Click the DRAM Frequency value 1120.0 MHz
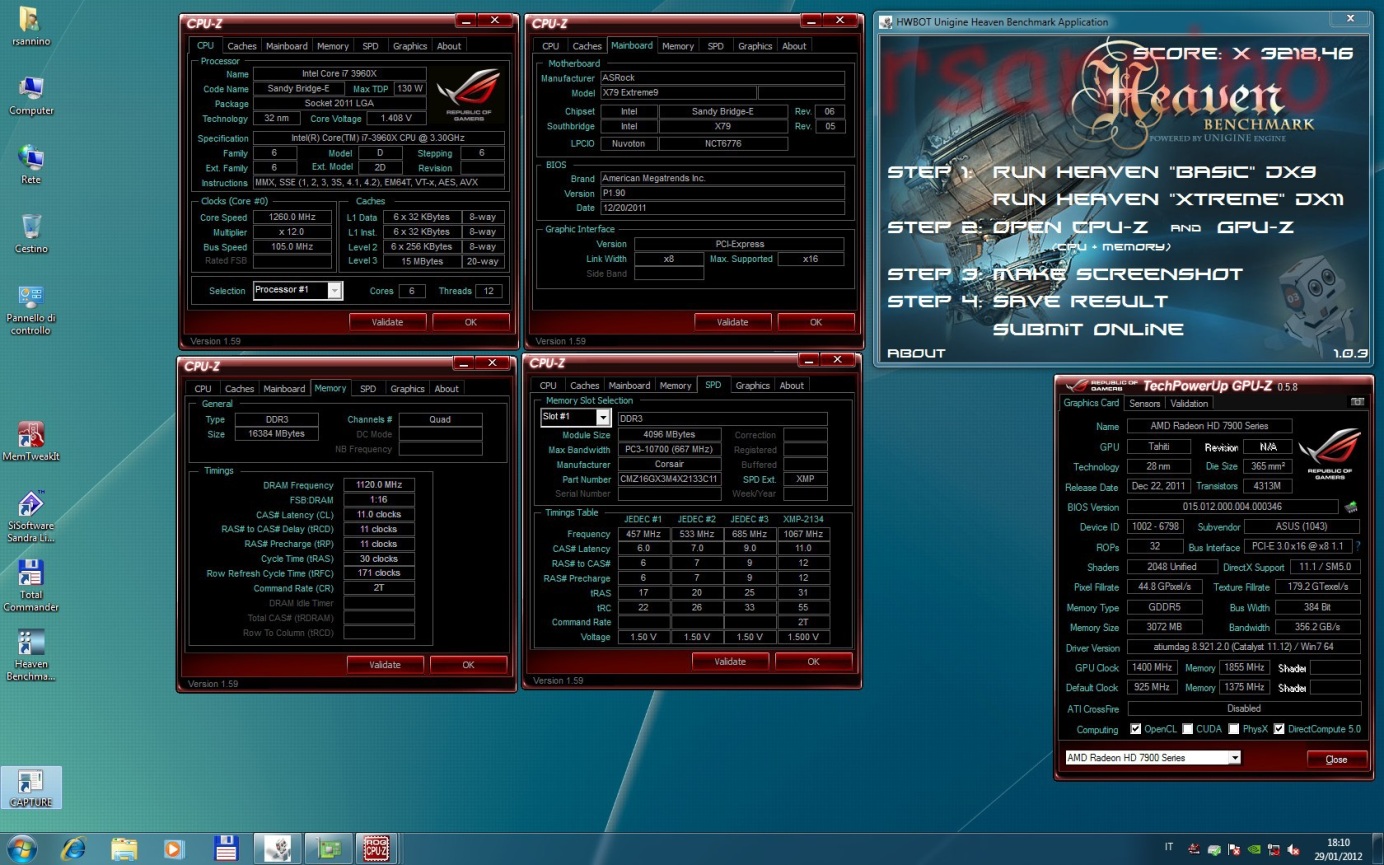 pos(378,485)
